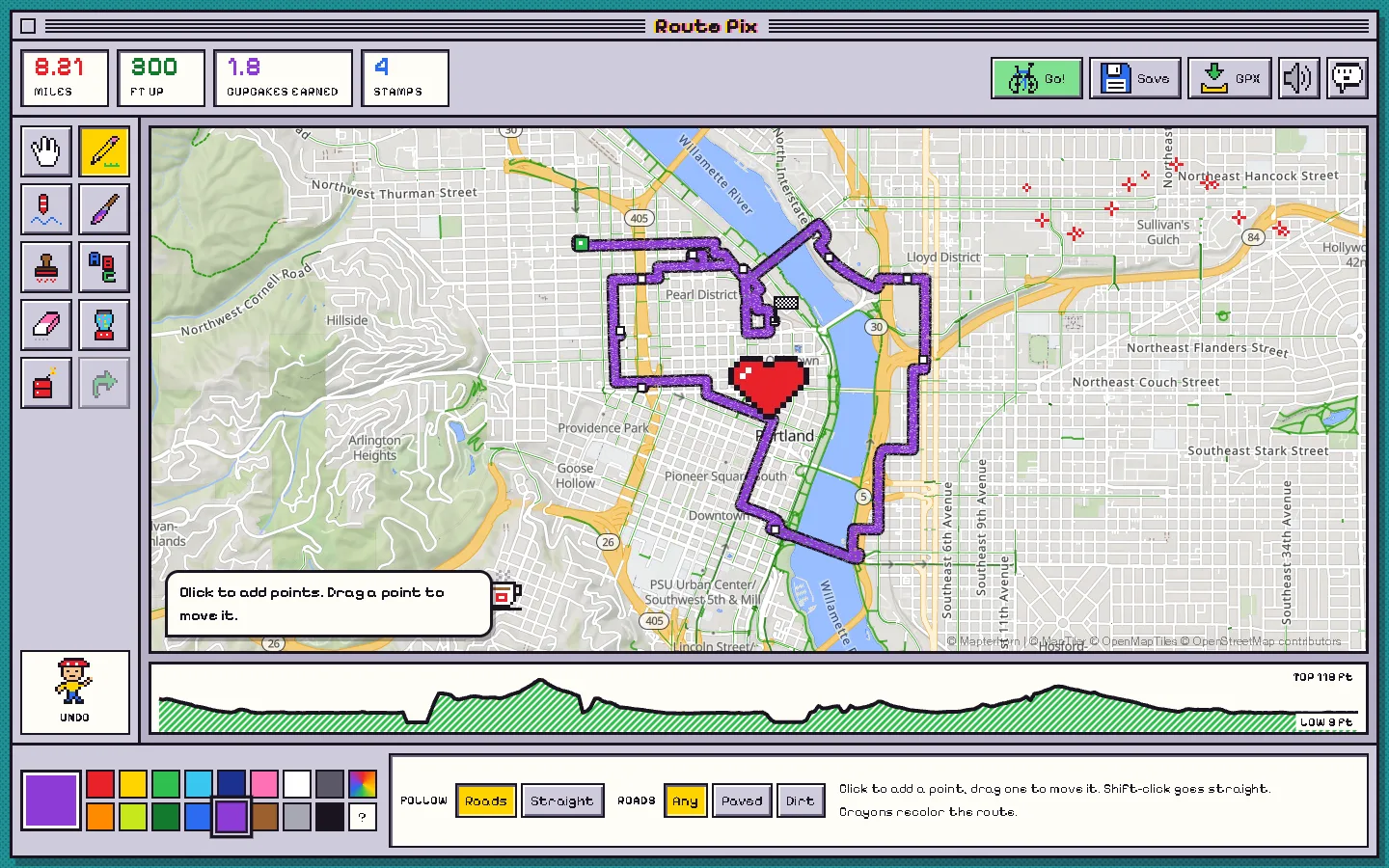The image size is (1389, 868).
Task: Select the yellow pencil route tool
Action: (x=104, y=151)
